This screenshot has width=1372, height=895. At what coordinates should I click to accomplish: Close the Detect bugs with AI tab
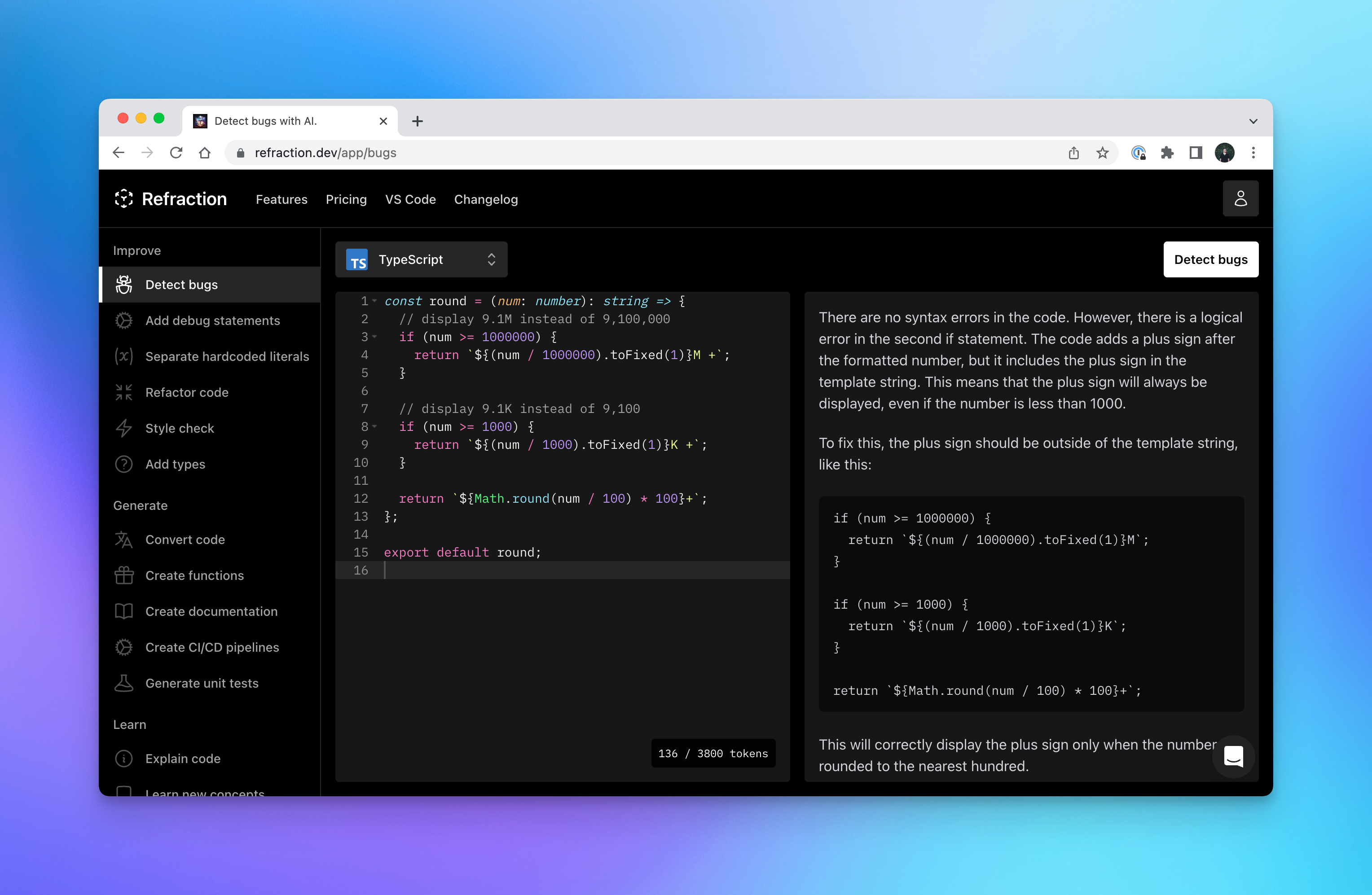(383, 121)
